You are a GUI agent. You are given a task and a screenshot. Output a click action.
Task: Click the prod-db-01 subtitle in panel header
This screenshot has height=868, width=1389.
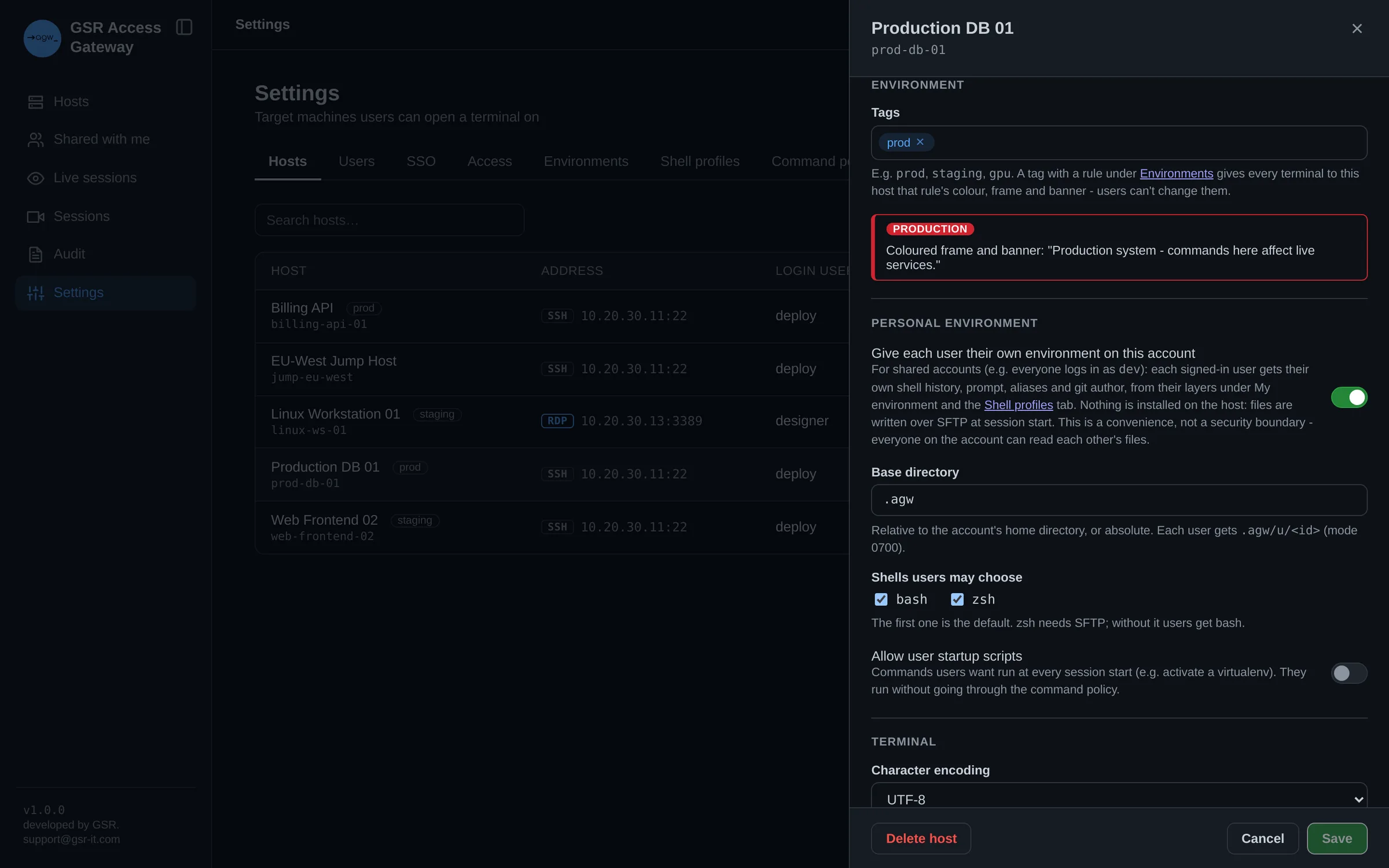coord(908,50)
